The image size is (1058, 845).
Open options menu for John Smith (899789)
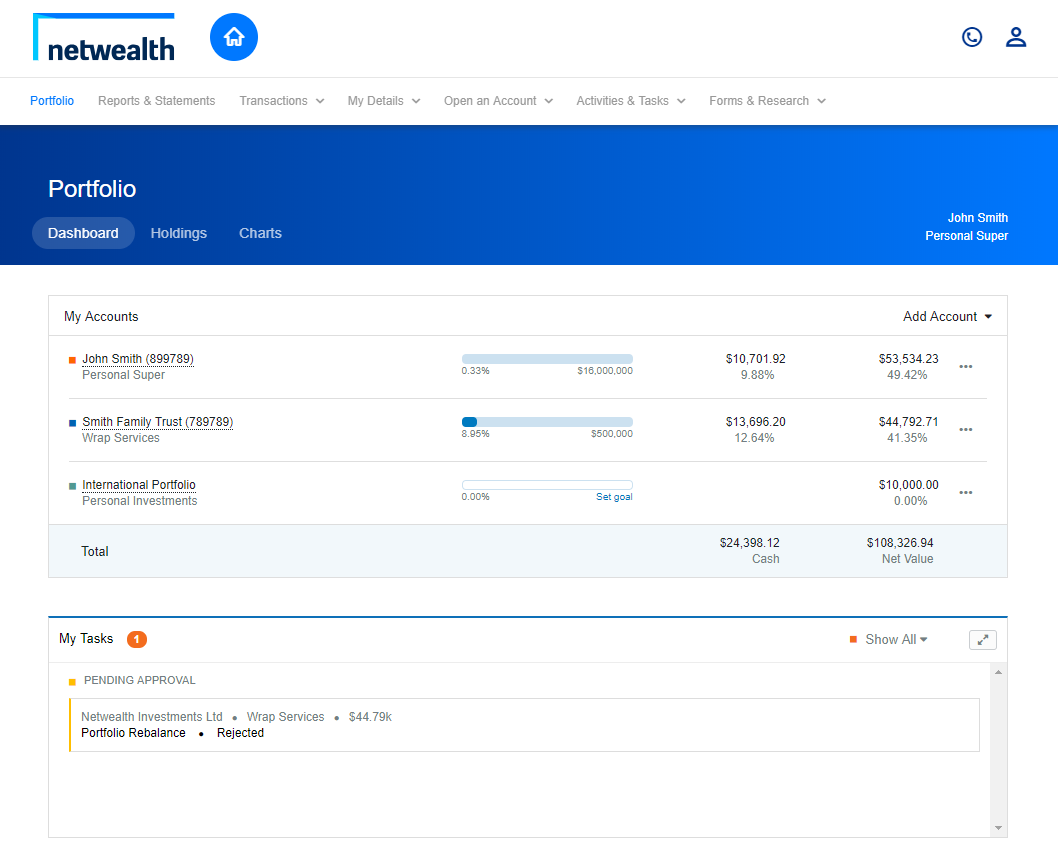click(x=966, y=366)
